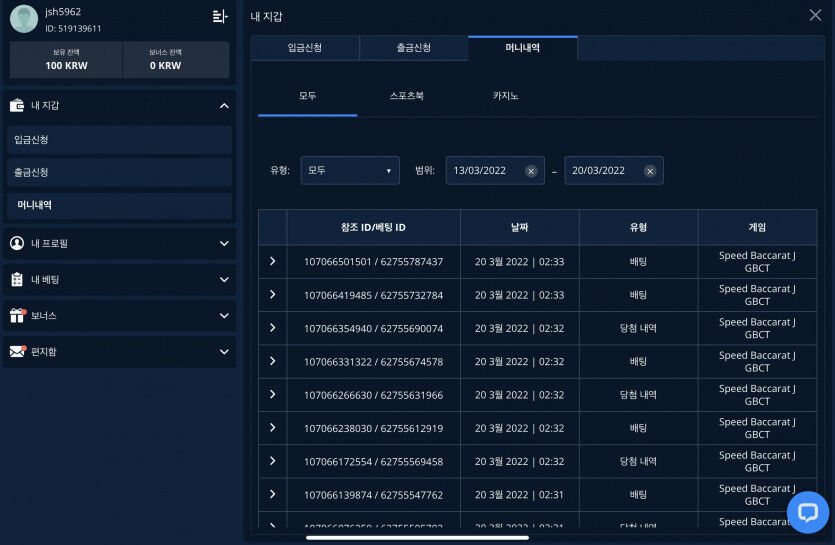Viewport: 835px width, 545px height.
Task: Expand the 내 베팅 section chevron
Action: click(x=224, y=280)
